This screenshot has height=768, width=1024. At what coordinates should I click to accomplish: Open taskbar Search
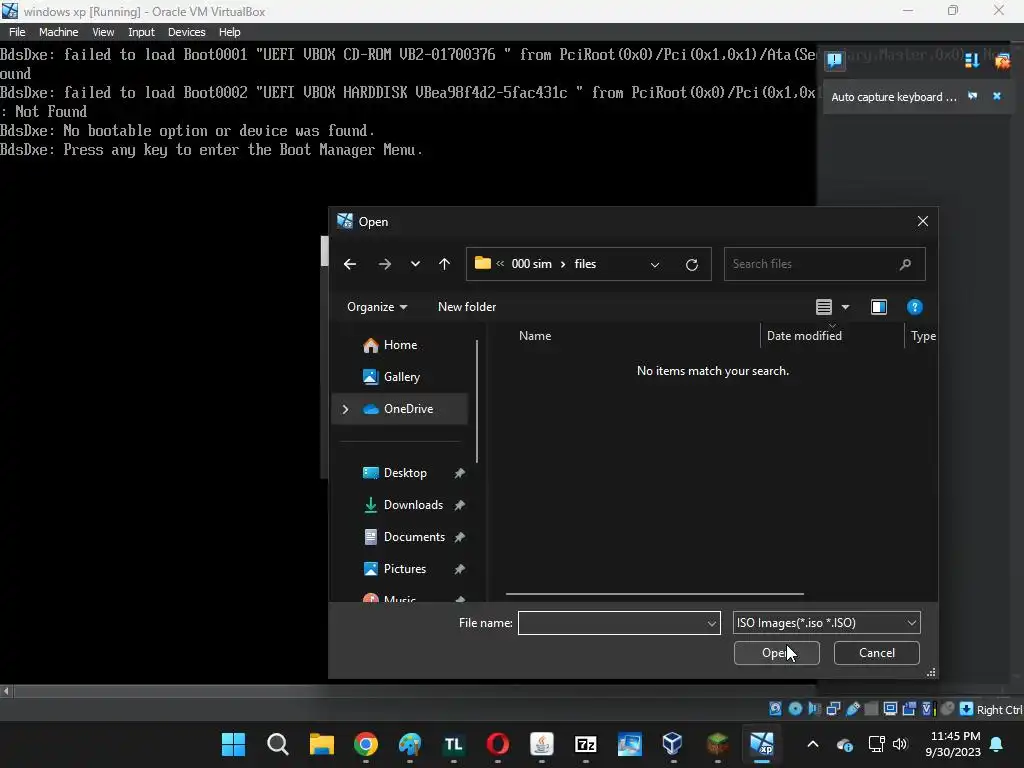278,744
